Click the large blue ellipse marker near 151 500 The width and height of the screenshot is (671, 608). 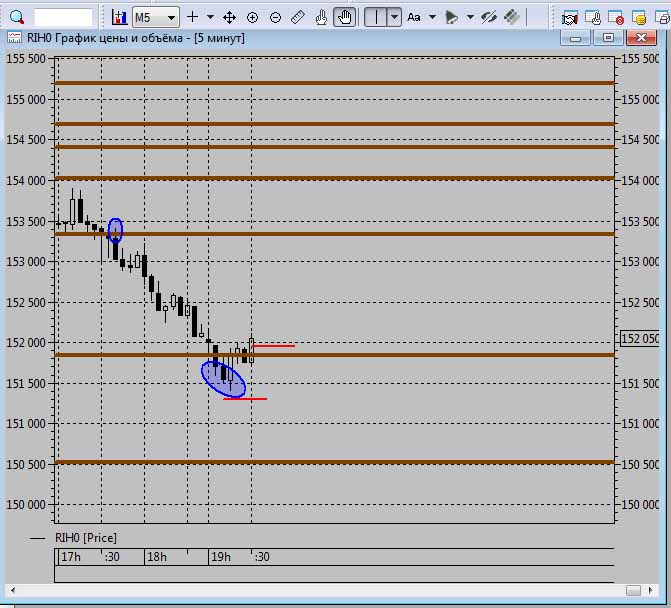tap(223, 379)
